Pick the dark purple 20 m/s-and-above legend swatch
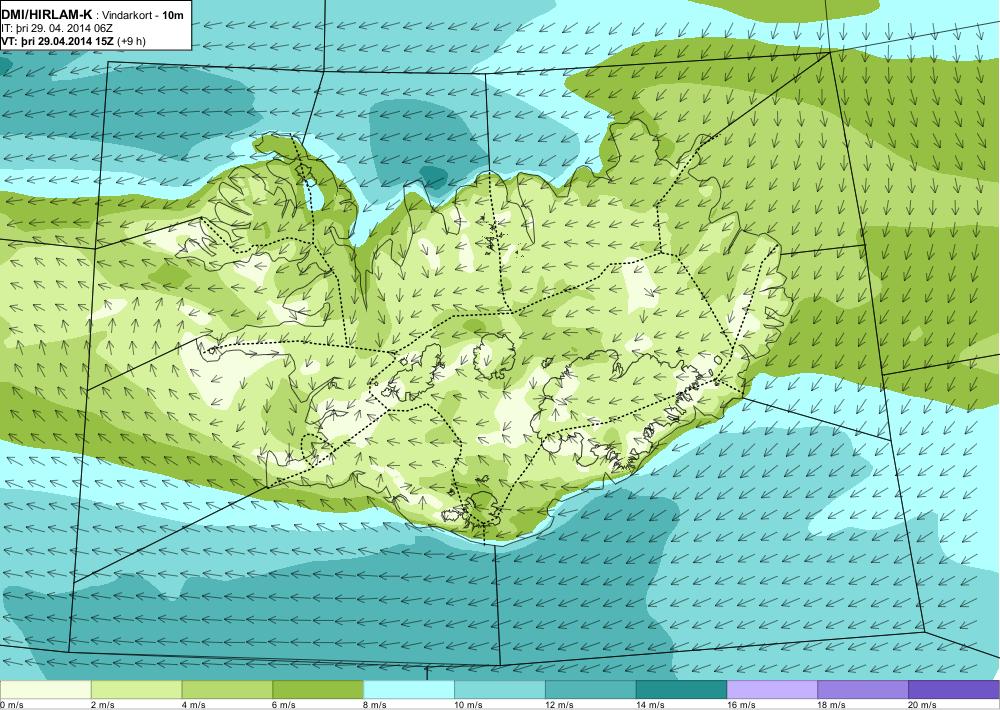 point(953,690)
